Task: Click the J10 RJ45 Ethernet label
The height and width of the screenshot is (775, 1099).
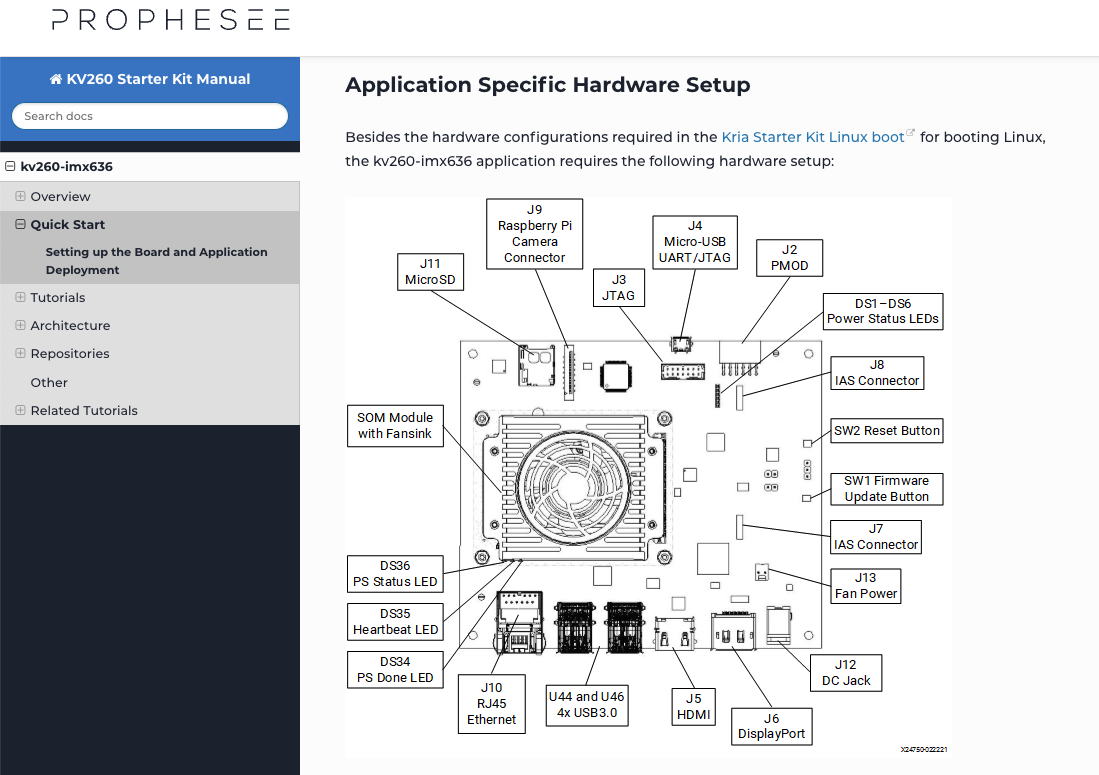Action: pyautogui.click(x=491, y=704)
